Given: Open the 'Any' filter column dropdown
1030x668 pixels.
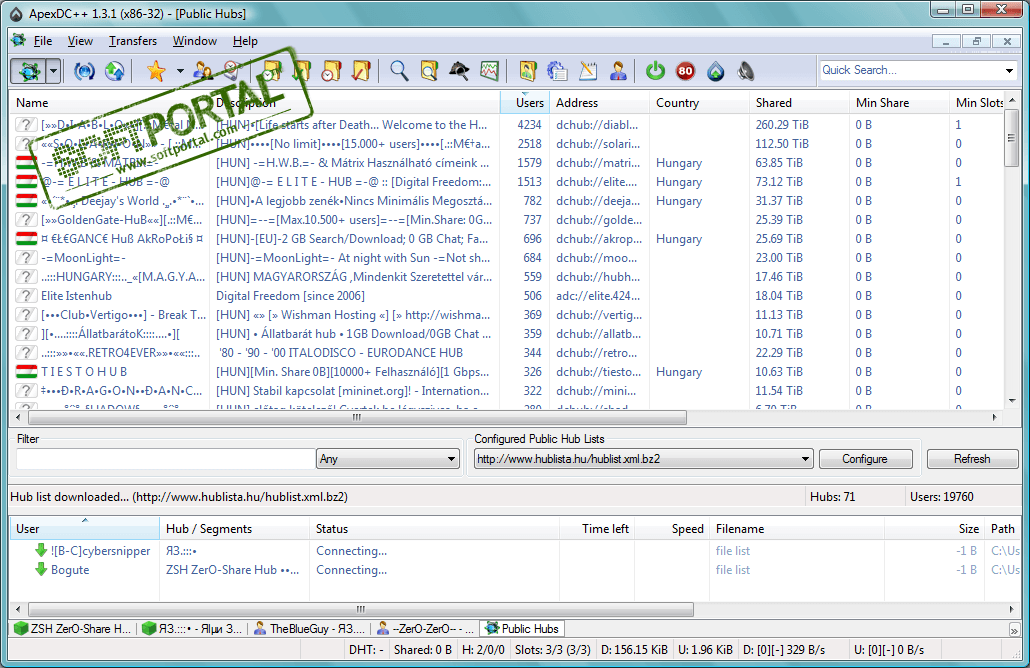Looking at the screenshot, I should pos(388,459).
